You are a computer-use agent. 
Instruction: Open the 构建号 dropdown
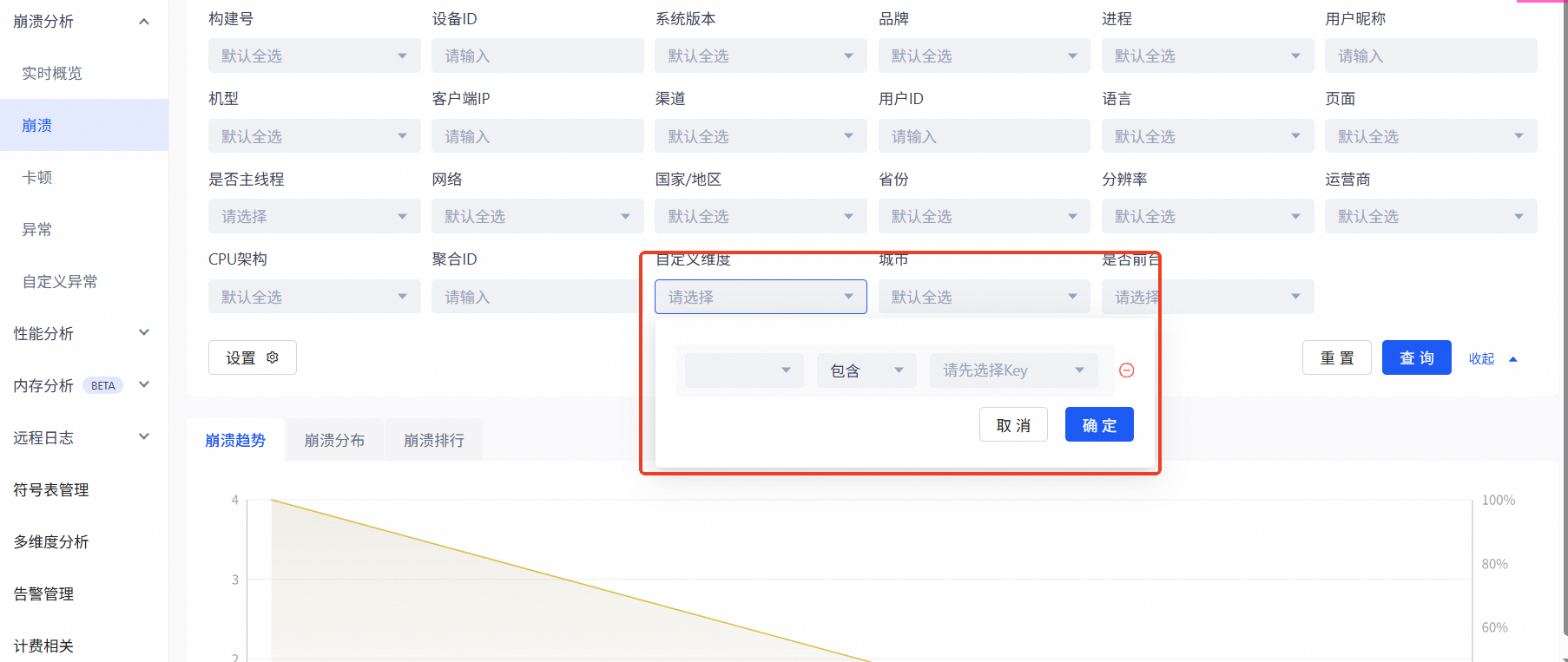314,56
